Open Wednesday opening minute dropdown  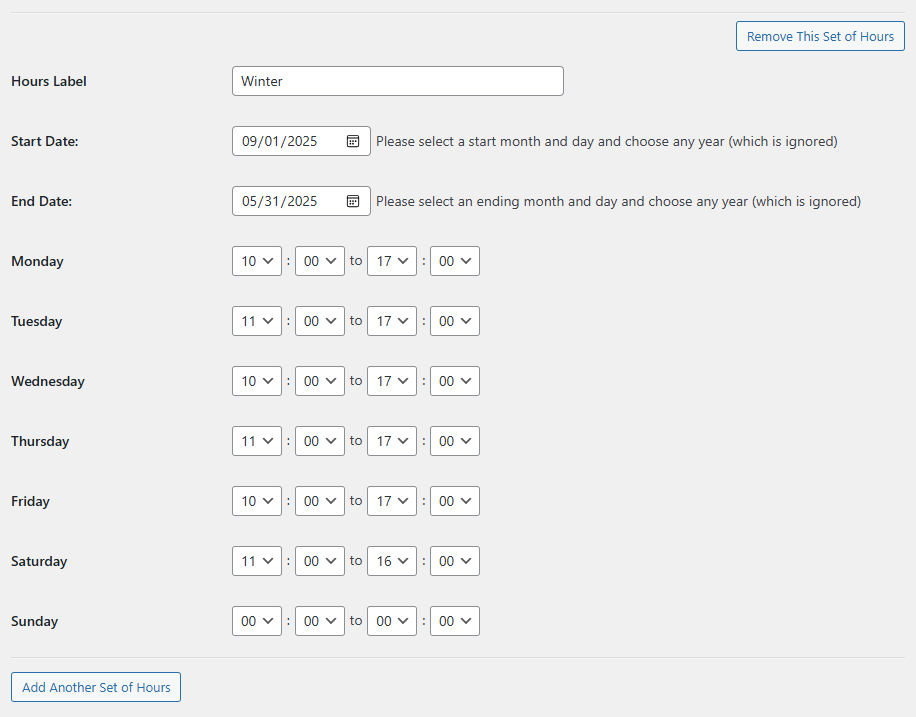[320, 381]
